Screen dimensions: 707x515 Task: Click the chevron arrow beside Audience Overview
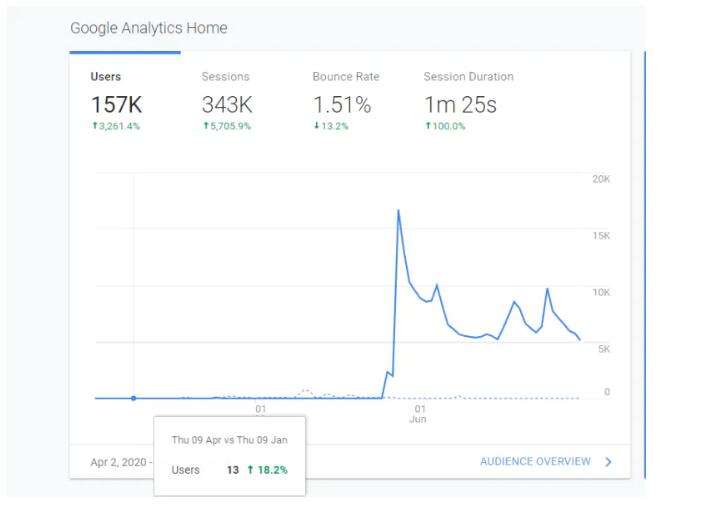(x=608, y=462)
